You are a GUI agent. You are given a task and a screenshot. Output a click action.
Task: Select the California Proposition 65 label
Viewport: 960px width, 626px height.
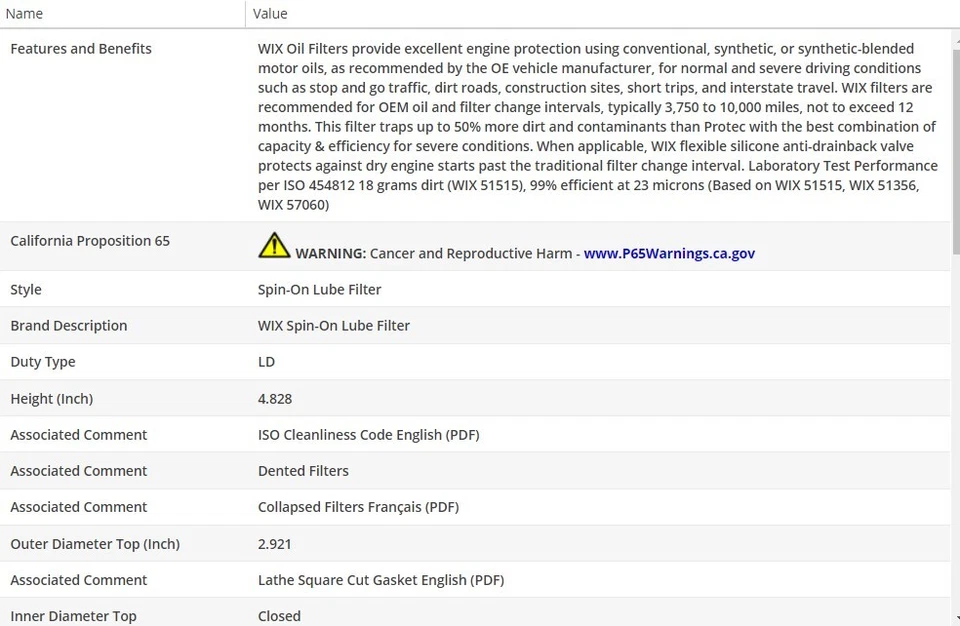pos(90,241)
